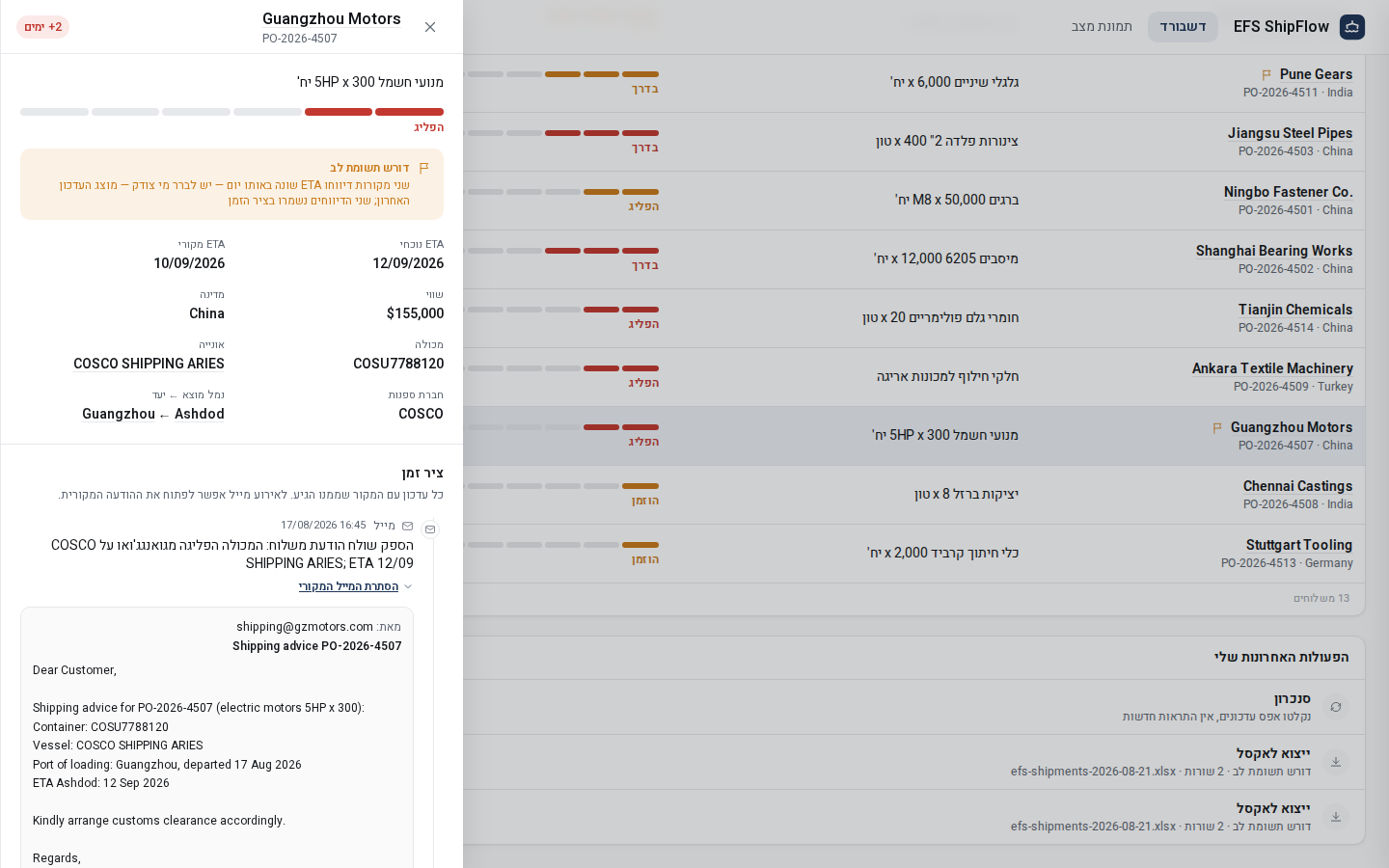
Task: Click shipping company value COSCO
Action: [422, 414]
